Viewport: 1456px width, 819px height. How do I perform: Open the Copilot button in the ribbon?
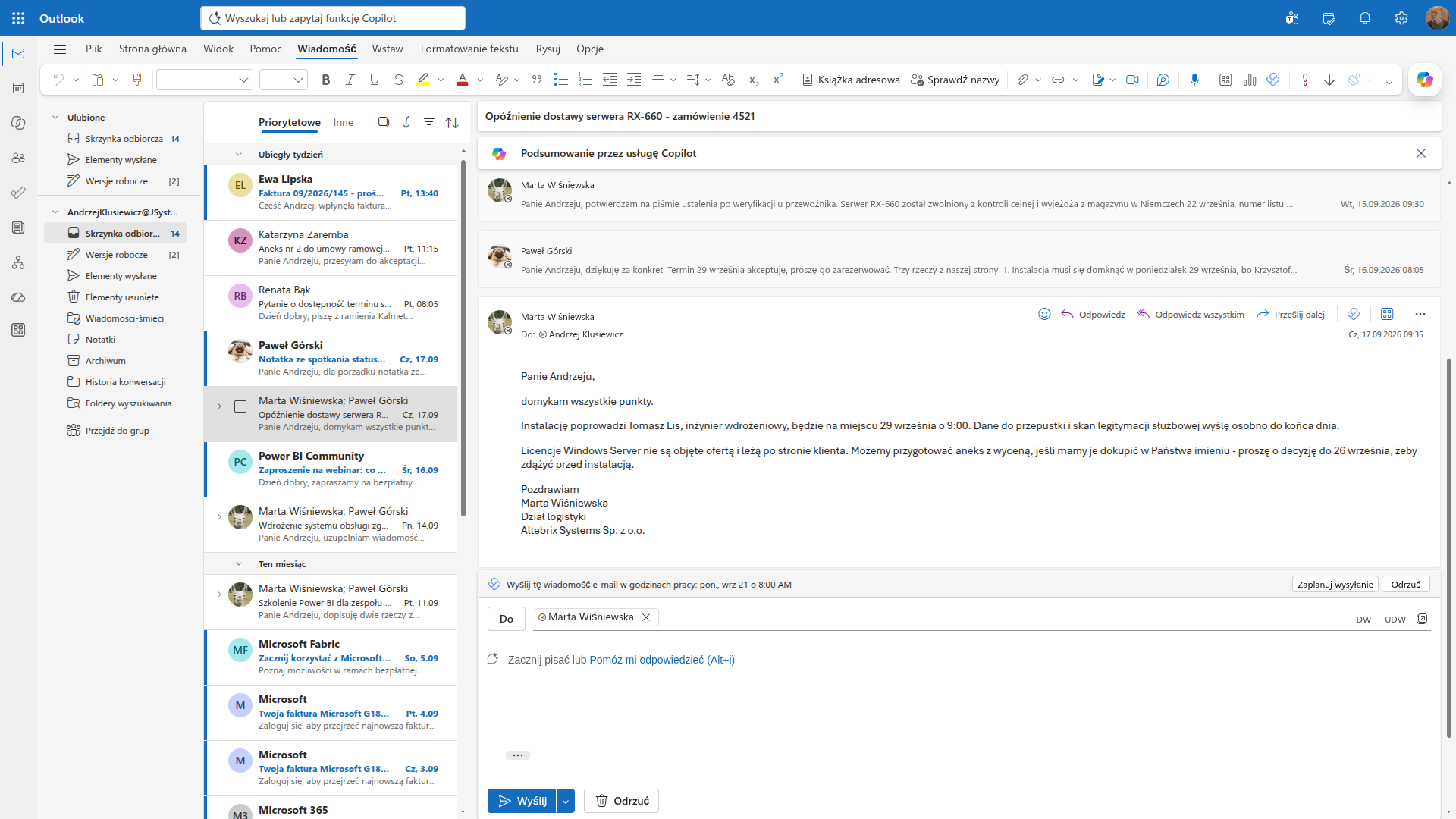tap(1425, 80)
